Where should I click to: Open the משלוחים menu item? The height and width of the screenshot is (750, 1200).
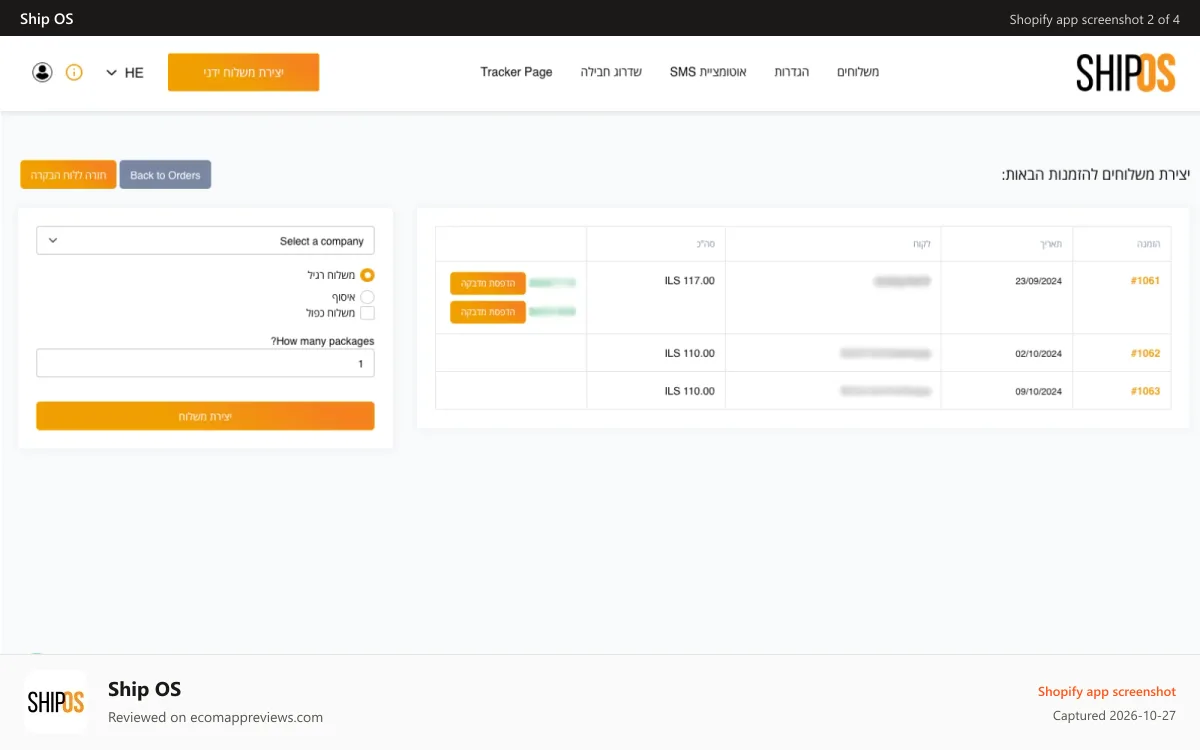pyautogui.click(x=858, y=72)
